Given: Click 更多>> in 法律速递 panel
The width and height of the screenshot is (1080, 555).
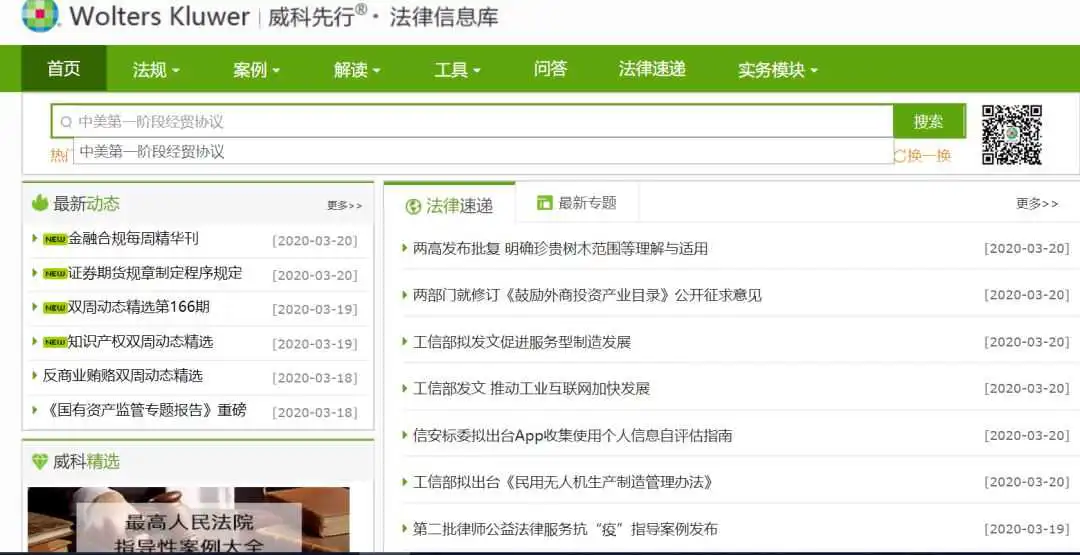Looking at the screenshot, I should click(x=1037, y=203).
